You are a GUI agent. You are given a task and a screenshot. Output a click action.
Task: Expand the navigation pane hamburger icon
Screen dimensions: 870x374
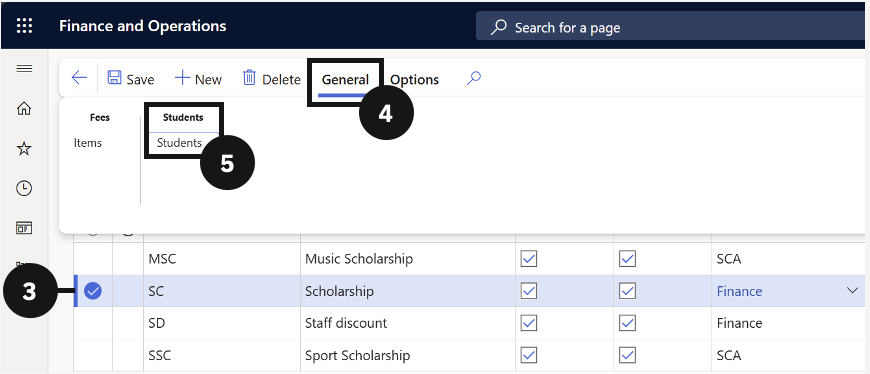[x=24, y=69]
